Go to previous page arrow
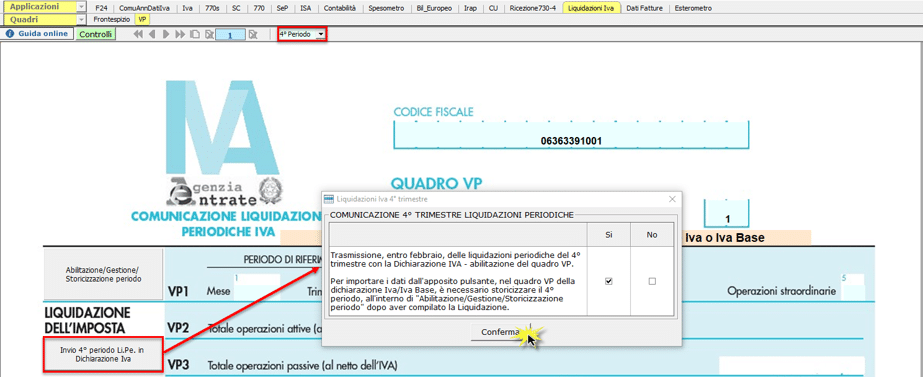This screenshot has height=377, width=923. pyautogui.click(x=152, y=35)
